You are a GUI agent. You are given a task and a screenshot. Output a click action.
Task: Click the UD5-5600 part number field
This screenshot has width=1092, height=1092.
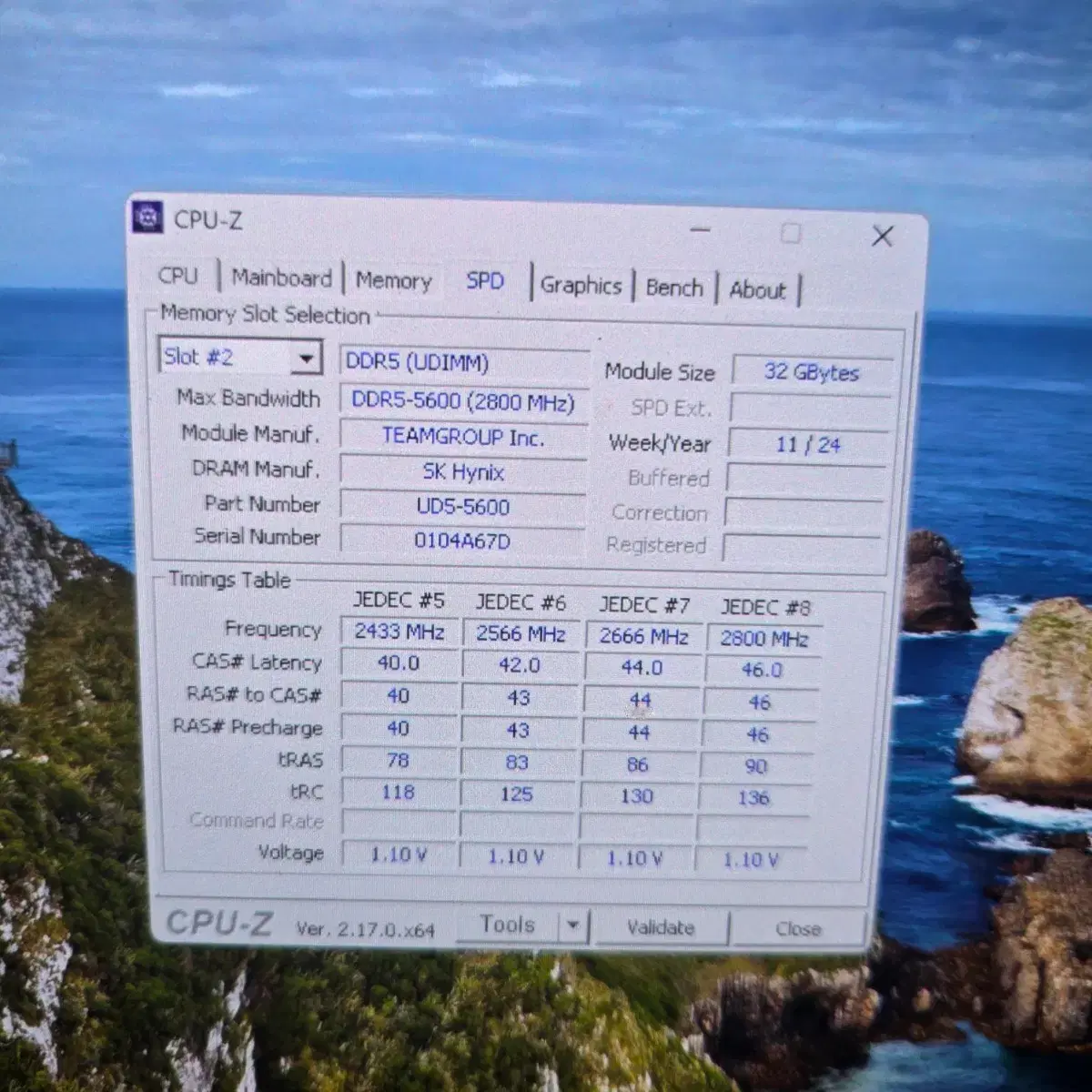point(462,507)
